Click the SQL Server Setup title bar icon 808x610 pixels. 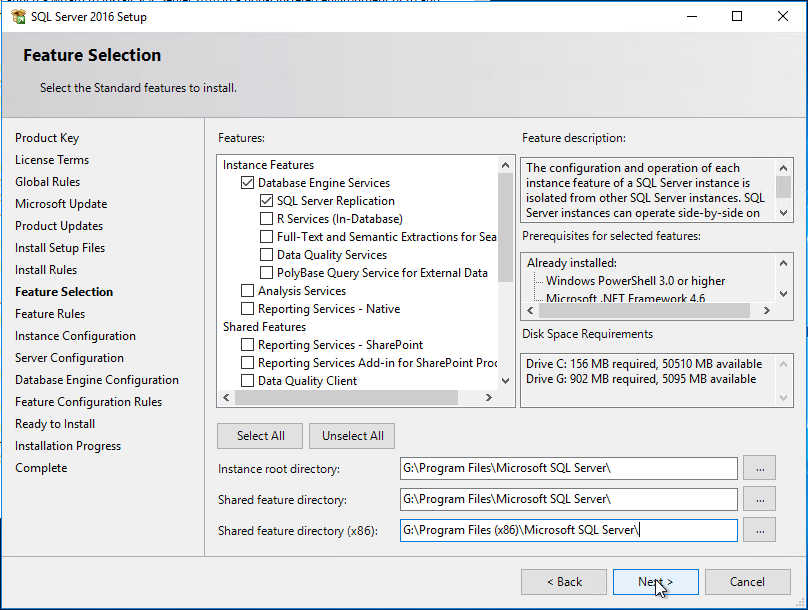(x=19, y=16)
